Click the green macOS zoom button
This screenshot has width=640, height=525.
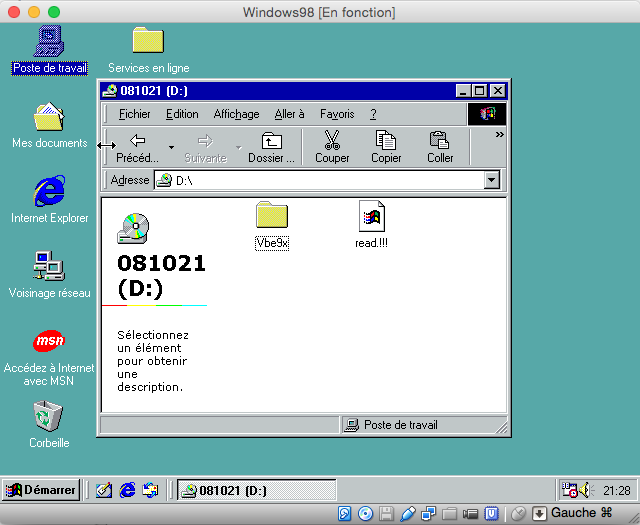tap(54, 12)
